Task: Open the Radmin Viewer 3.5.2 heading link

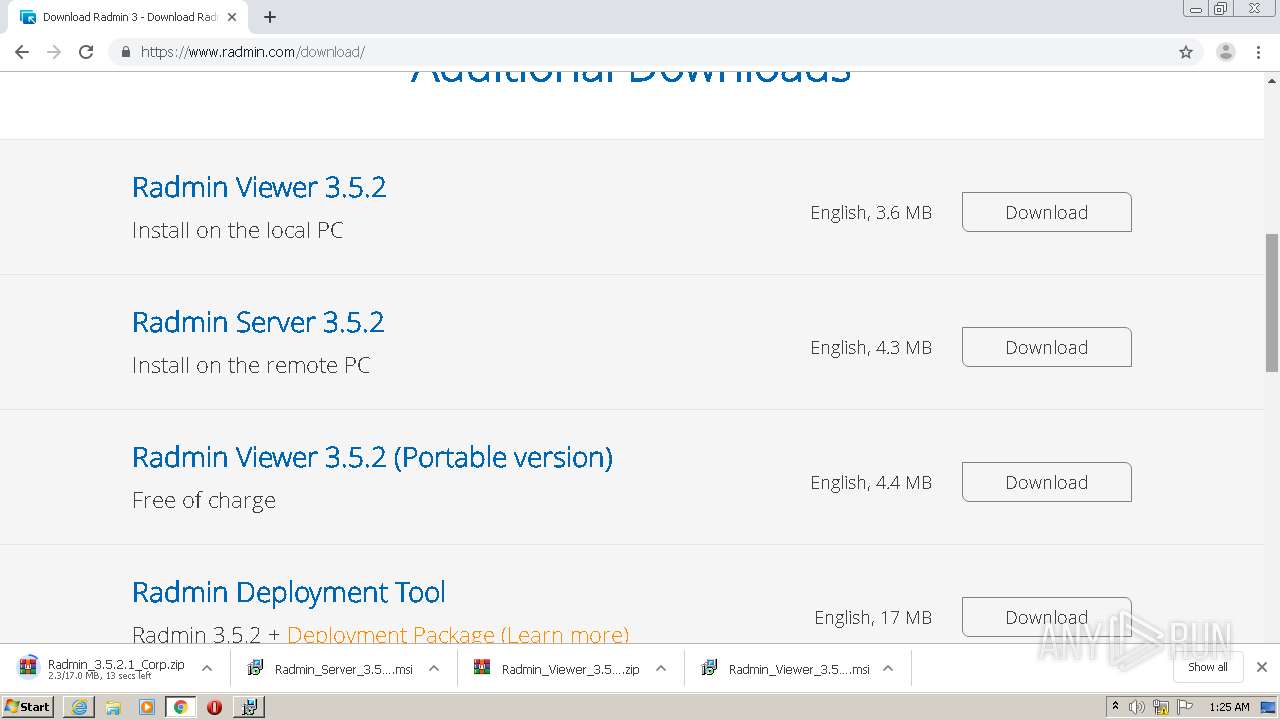Action: [259, 187]
